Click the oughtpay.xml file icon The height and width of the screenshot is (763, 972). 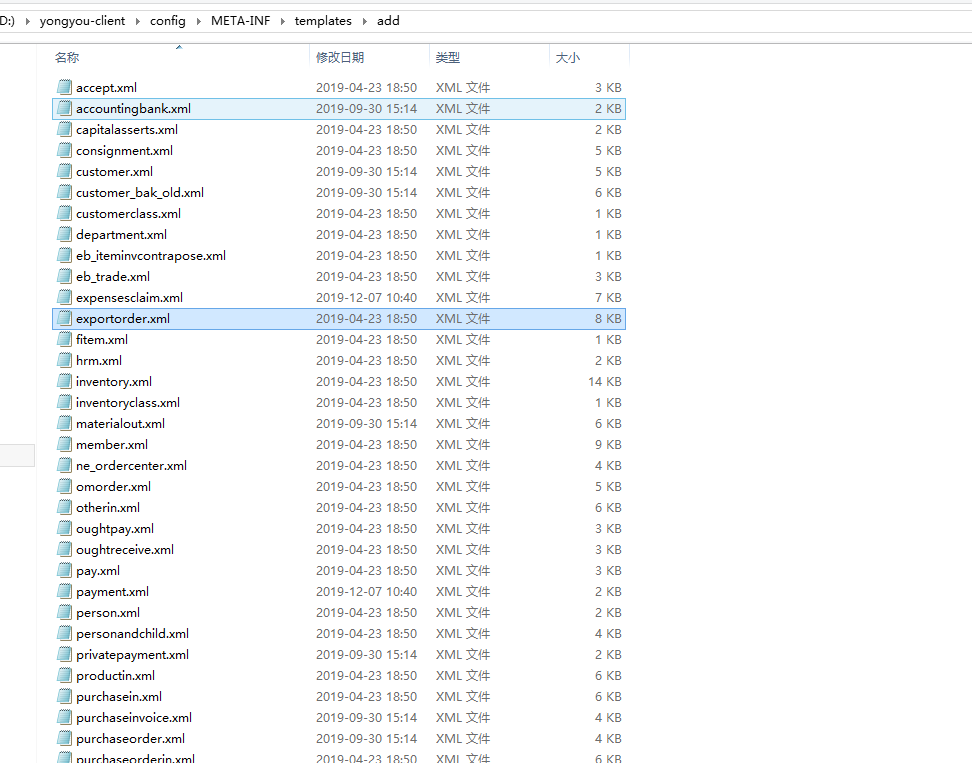[x=64, y=529]
